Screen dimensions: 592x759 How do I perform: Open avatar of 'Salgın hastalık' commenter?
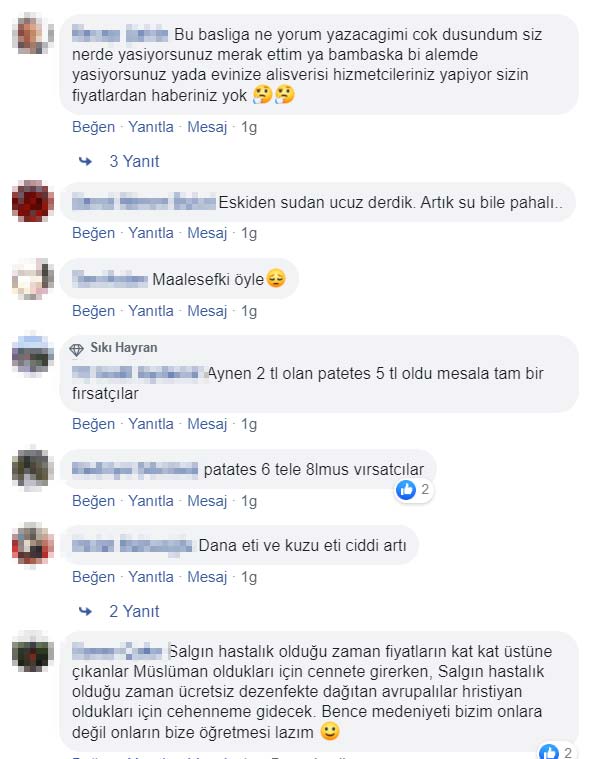click(x=33, y=652)
